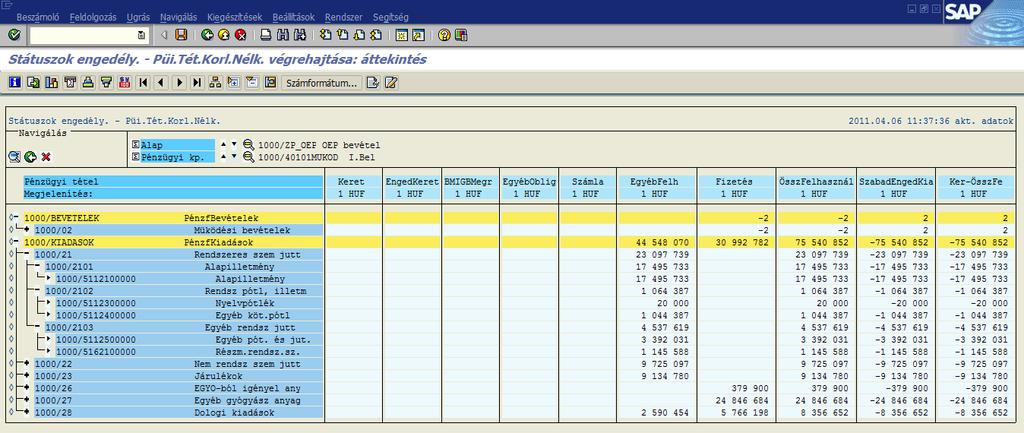Viewport: 1024px width, 433px height.
Task: Select the Alap characteristic label
Action: tap(177, 145)
